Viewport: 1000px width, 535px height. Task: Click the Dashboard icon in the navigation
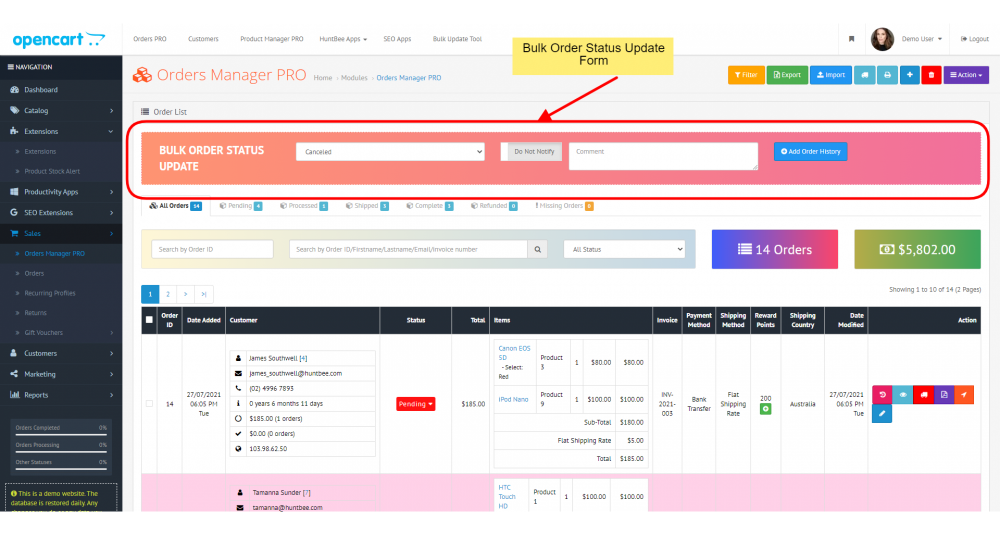tap(14, 90)
